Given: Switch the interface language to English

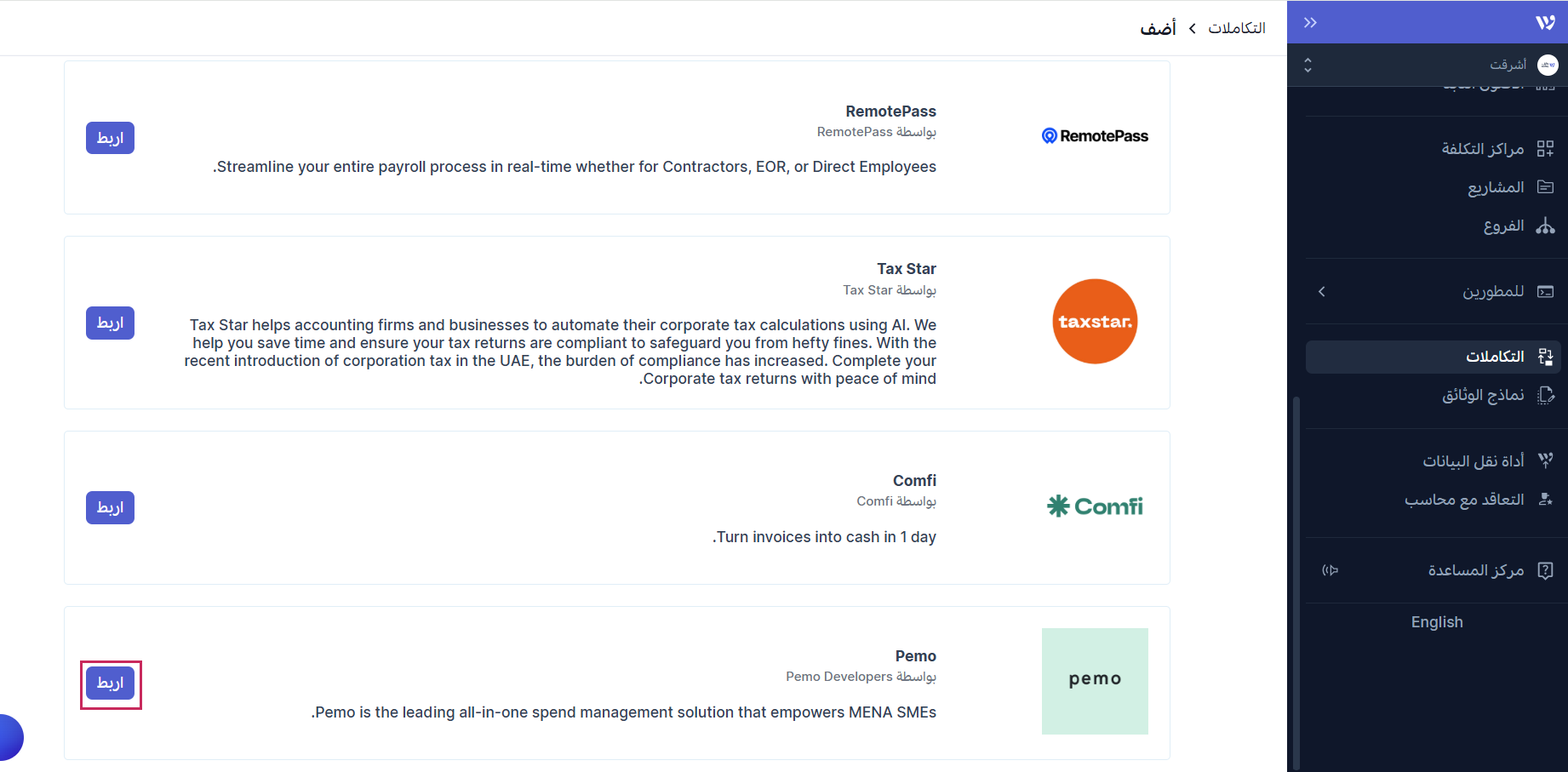Looking at the screenshot, I should pyautogui.click(x=1437, y=622).
